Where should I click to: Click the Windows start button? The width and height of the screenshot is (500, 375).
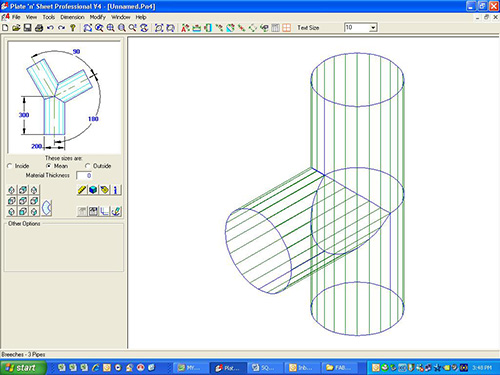[23, 368]
